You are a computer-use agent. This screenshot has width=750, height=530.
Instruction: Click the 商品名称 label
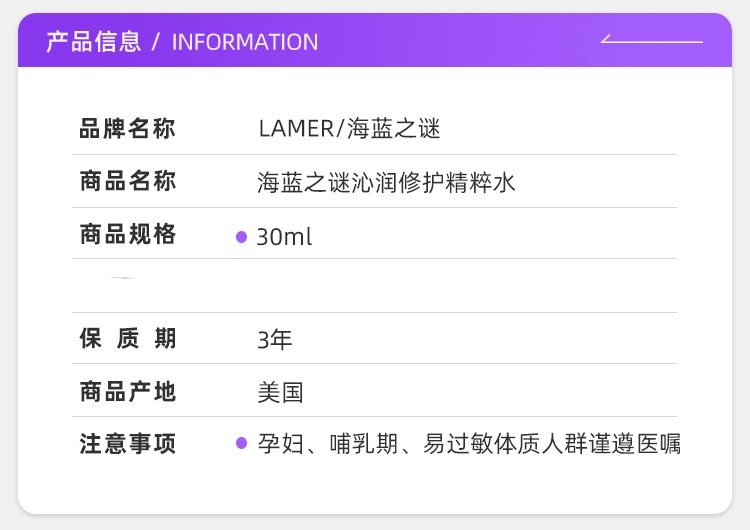pos(127,182)
